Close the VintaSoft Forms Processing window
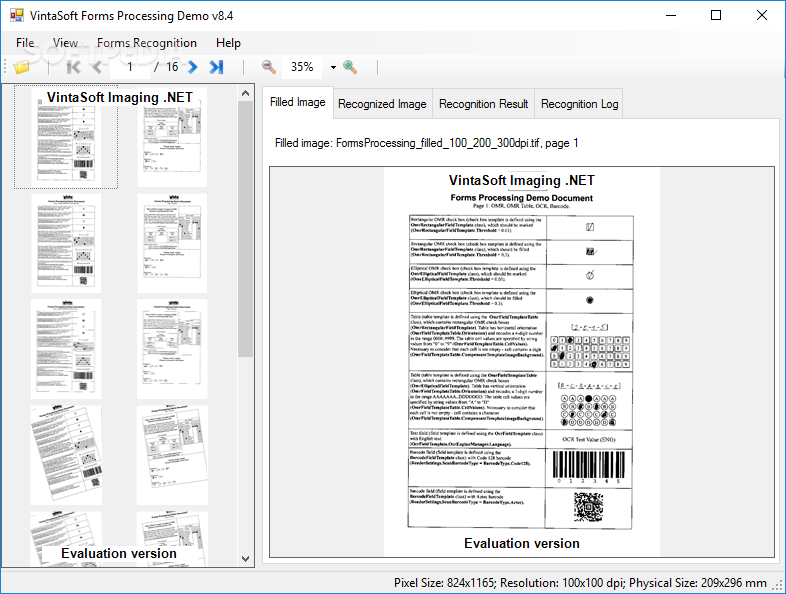786x594 pixels. (x=762, y=16)
